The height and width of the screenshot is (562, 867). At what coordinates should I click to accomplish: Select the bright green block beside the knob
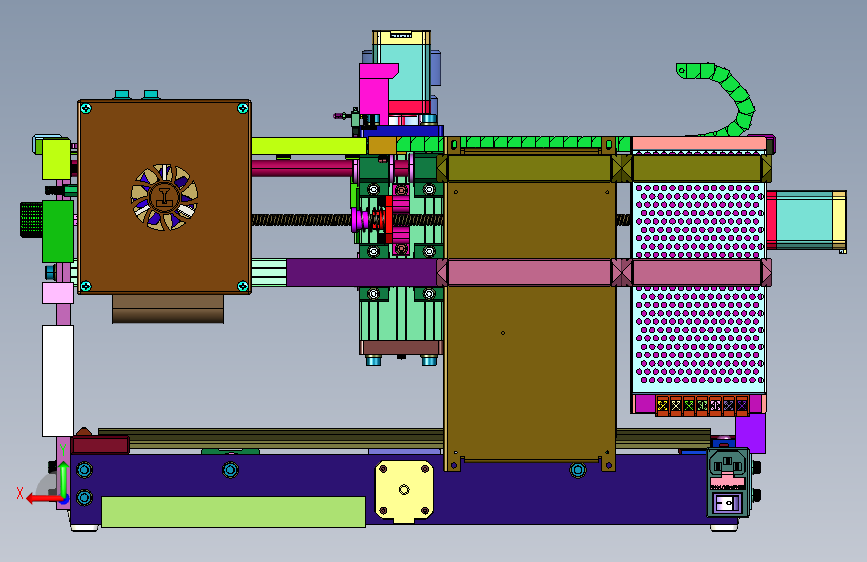pyautogui.click(x=58, y=231)
